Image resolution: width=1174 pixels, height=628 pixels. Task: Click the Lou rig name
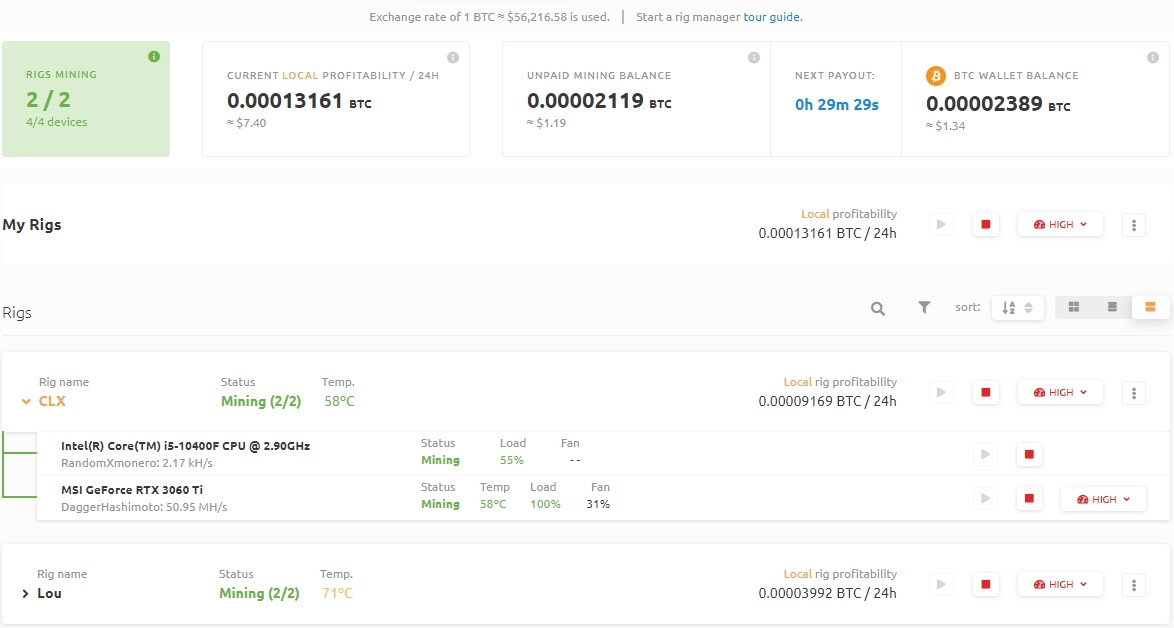pos(49,593)
